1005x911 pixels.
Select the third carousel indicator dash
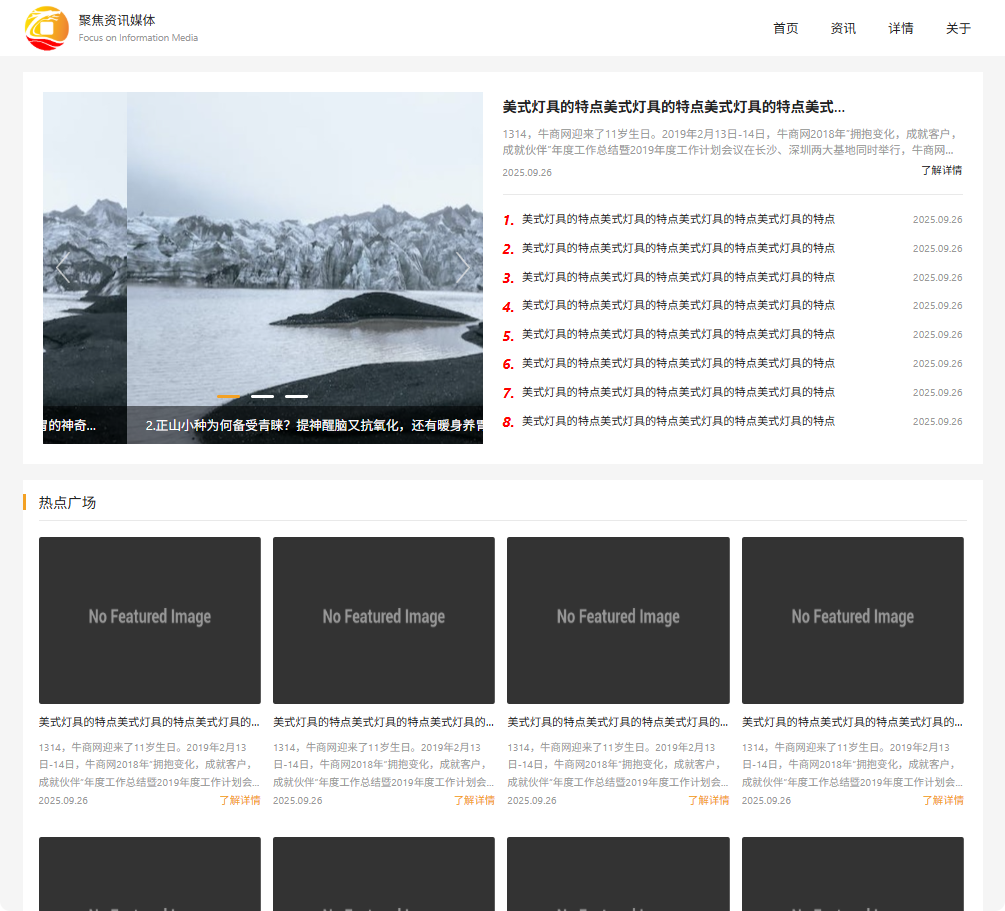pyautogui.click(x=296, y=396)
